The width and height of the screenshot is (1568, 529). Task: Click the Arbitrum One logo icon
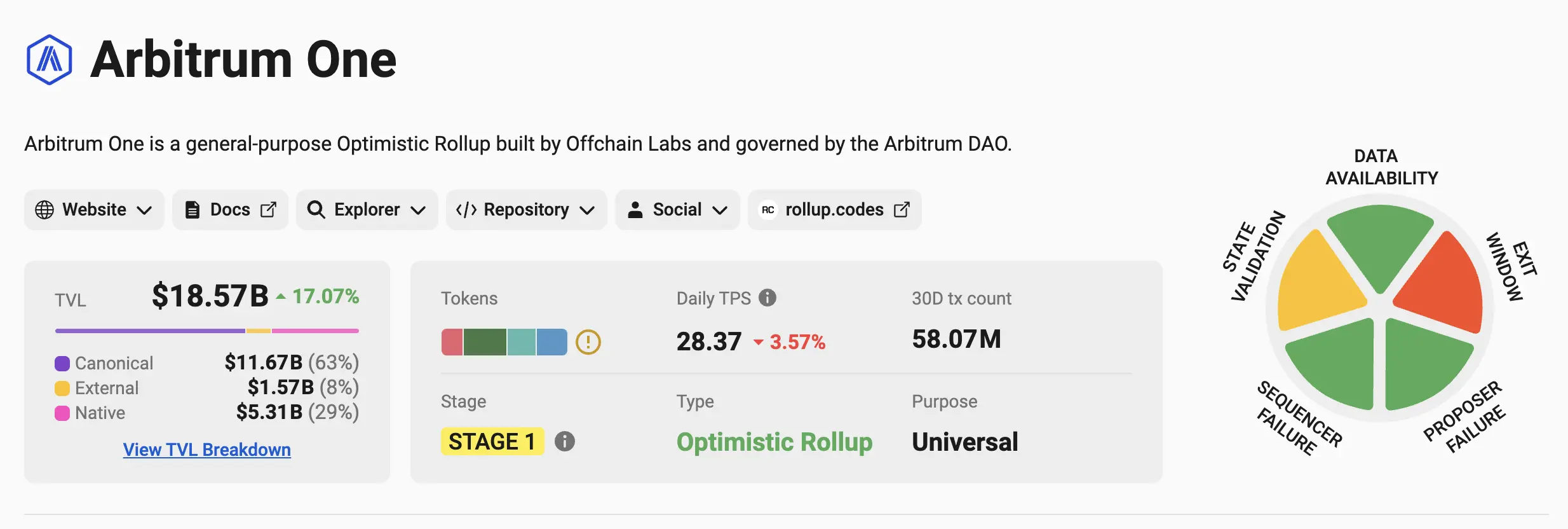49,60
